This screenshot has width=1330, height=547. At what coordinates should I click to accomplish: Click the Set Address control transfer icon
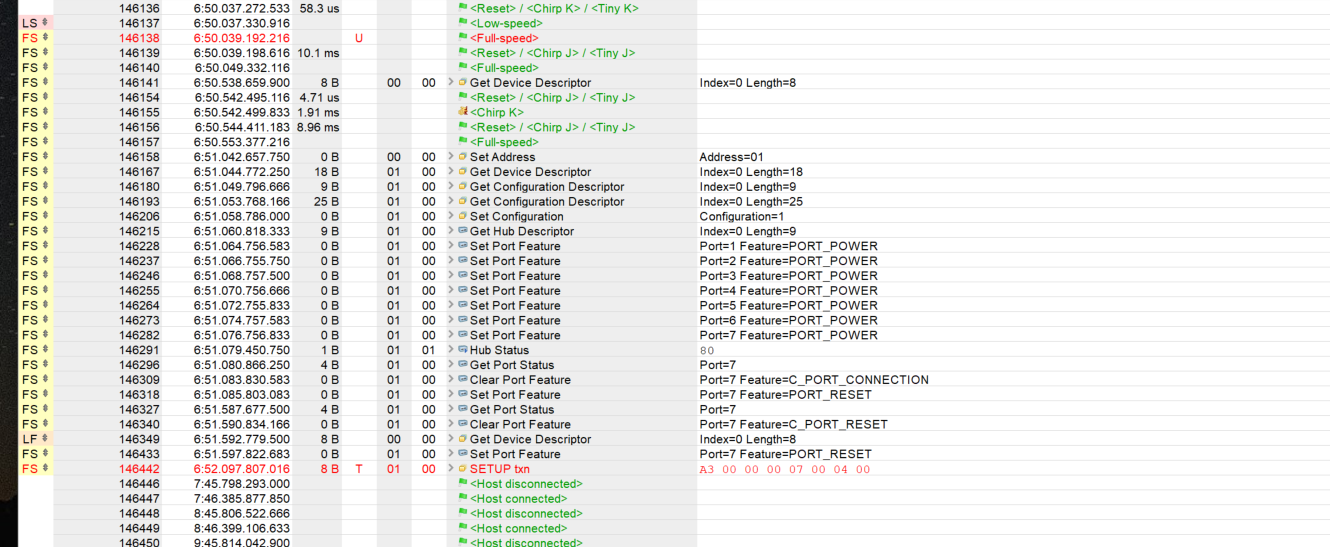pos(462,157)
